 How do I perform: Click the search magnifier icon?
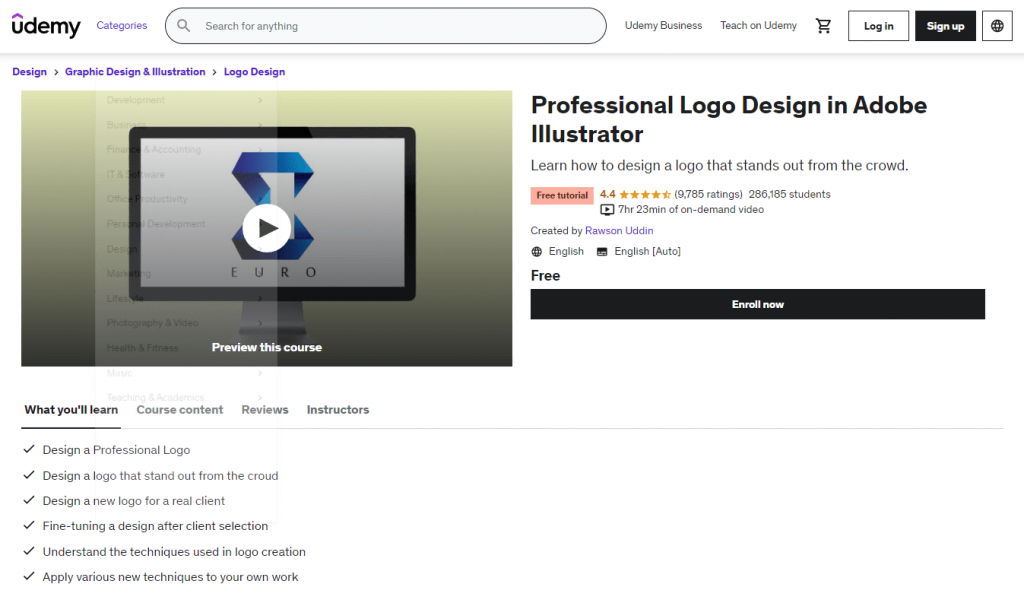click(184, 25)
